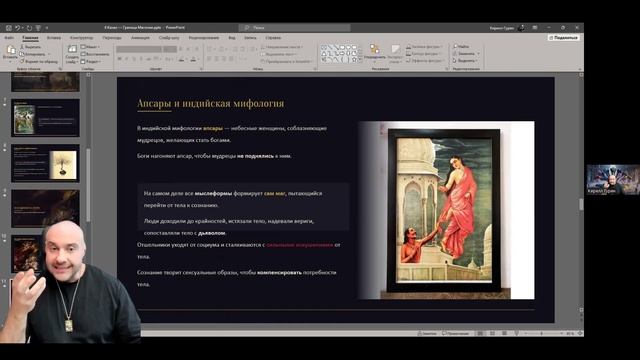Click the AutoSave icon in title bar
Viewport: 640px width, 360px height.
(x=9, y=28)
